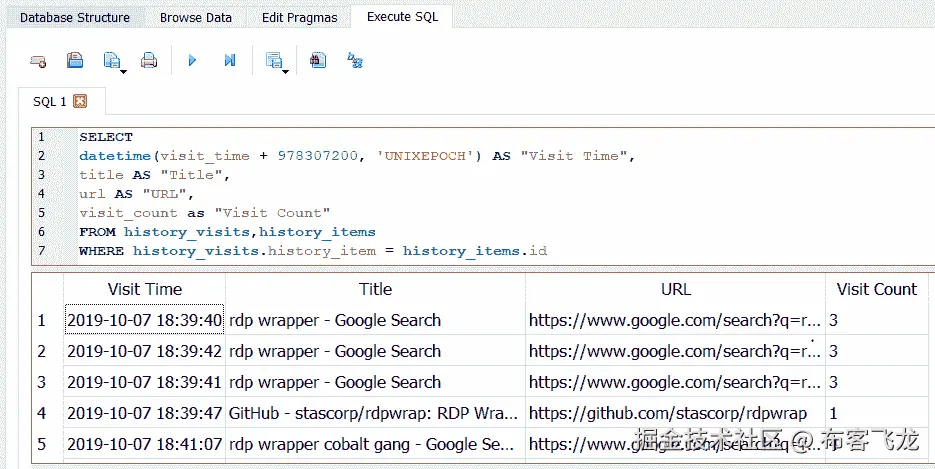
Task: Click the Visit Time column header
Action: click(145, 289)
